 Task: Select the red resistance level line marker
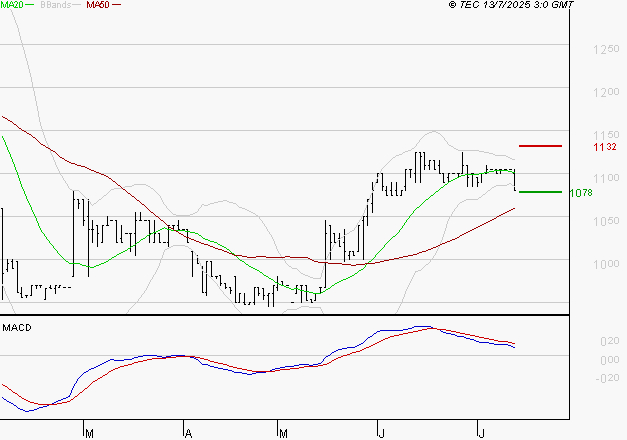click(x=540, y=146)
